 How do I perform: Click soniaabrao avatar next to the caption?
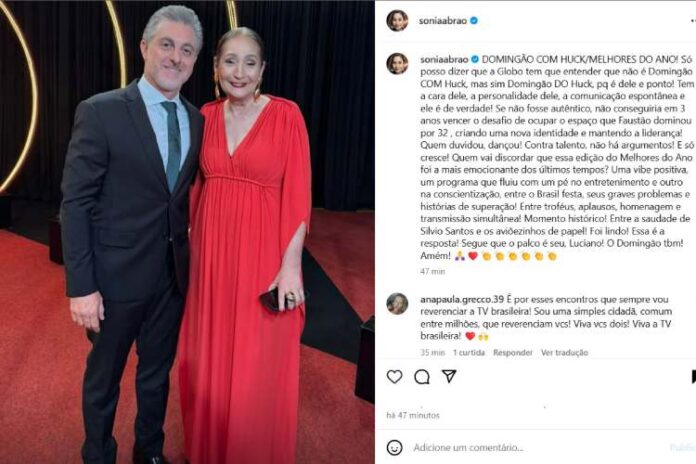(x=397, y=64)
